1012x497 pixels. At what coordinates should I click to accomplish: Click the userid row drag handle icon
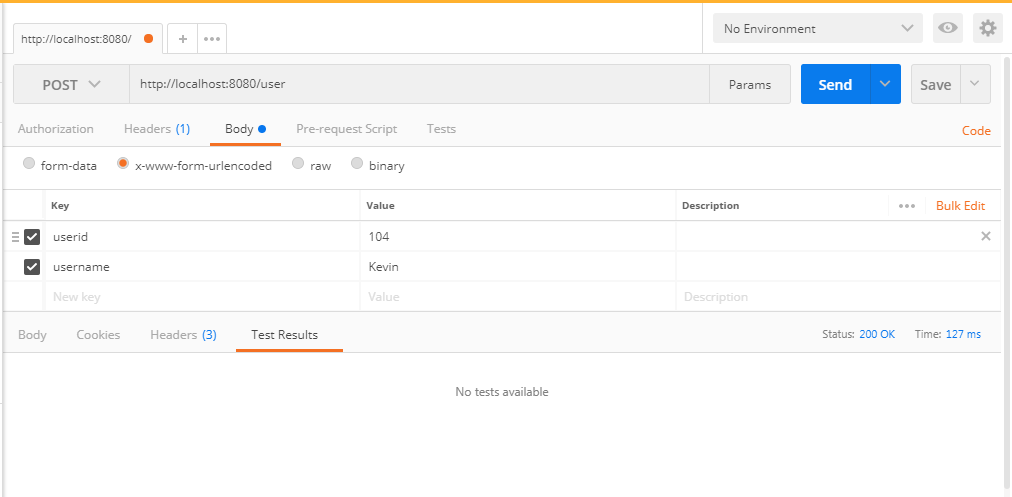[x=15, y=237]
